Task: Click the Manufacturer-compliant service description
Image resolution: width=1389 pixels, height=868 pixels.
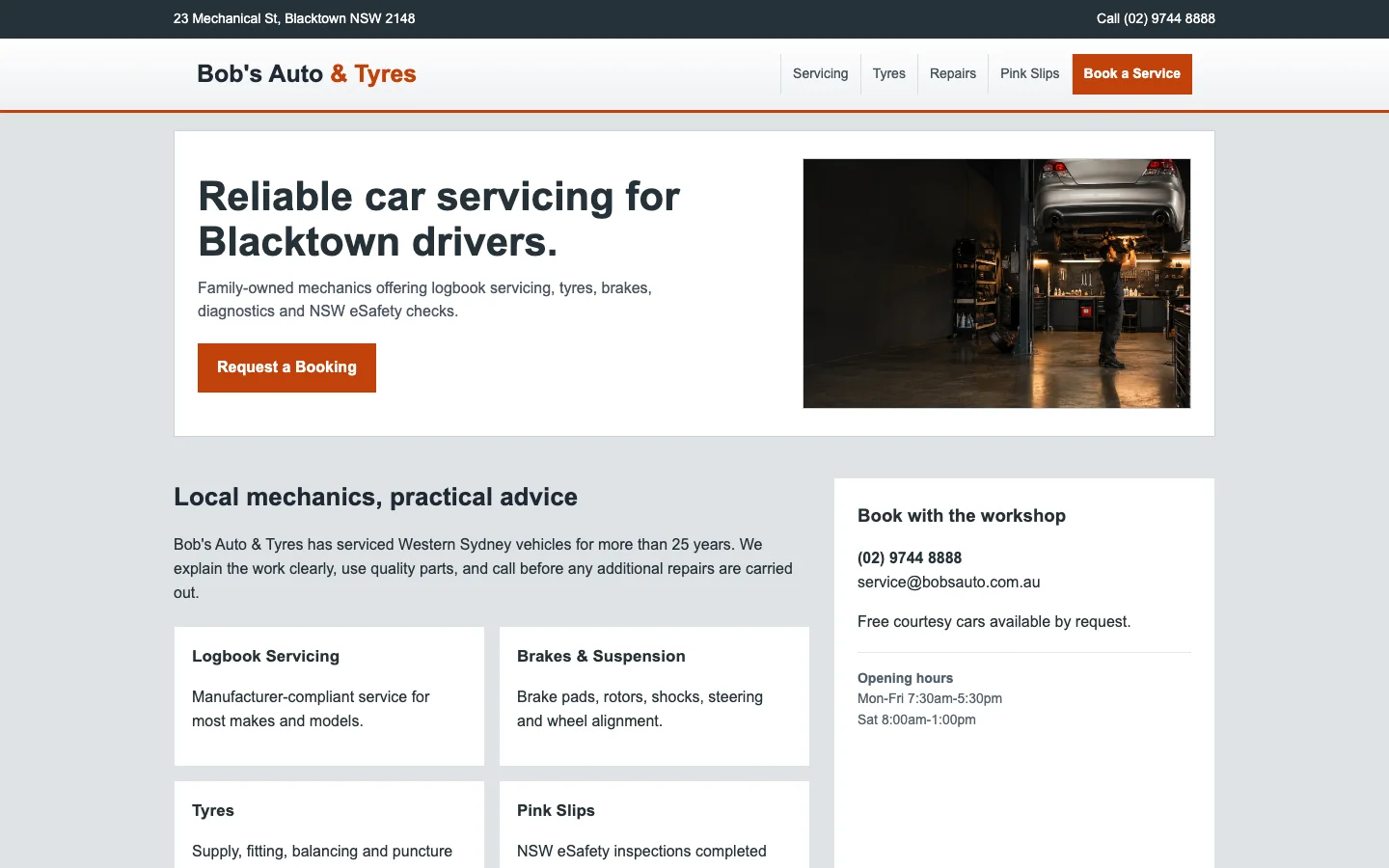Action: coord(311,709)
